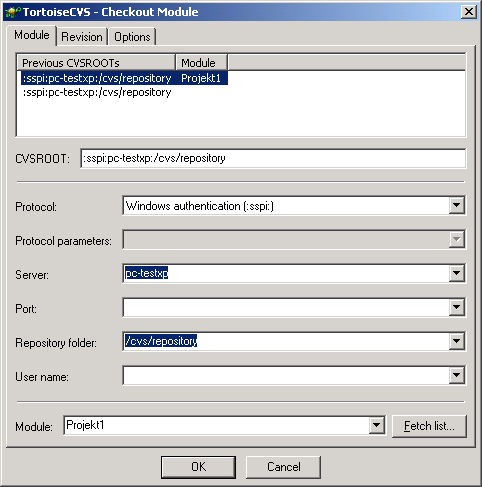482x487 pixels.
Task: Expand the Protocol dropdown
Action: (456, 206)
